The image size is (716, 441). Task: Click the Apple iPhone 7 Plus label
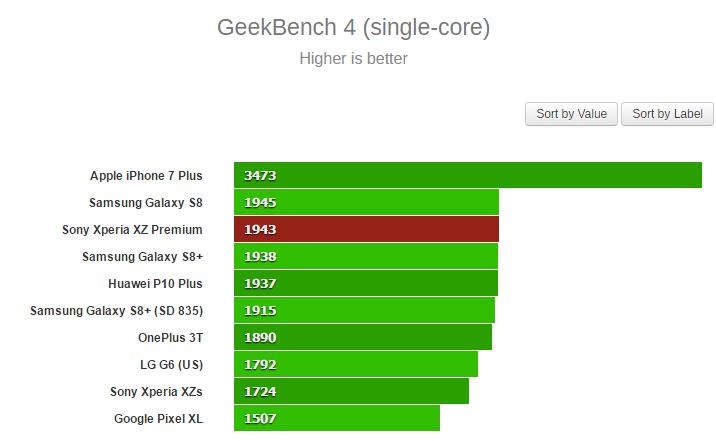tap(146, 175)
